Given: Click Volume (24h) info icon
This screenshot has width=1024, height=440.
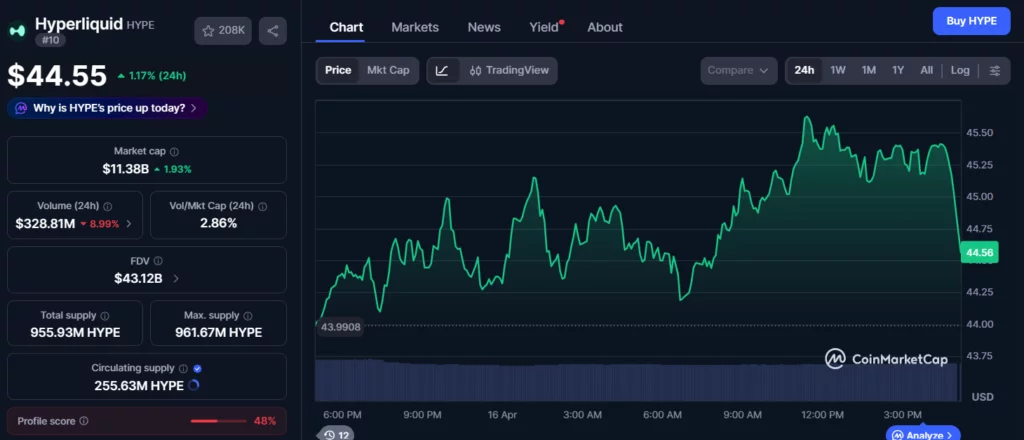Looking at the screenshot, I should pos(108,206).
